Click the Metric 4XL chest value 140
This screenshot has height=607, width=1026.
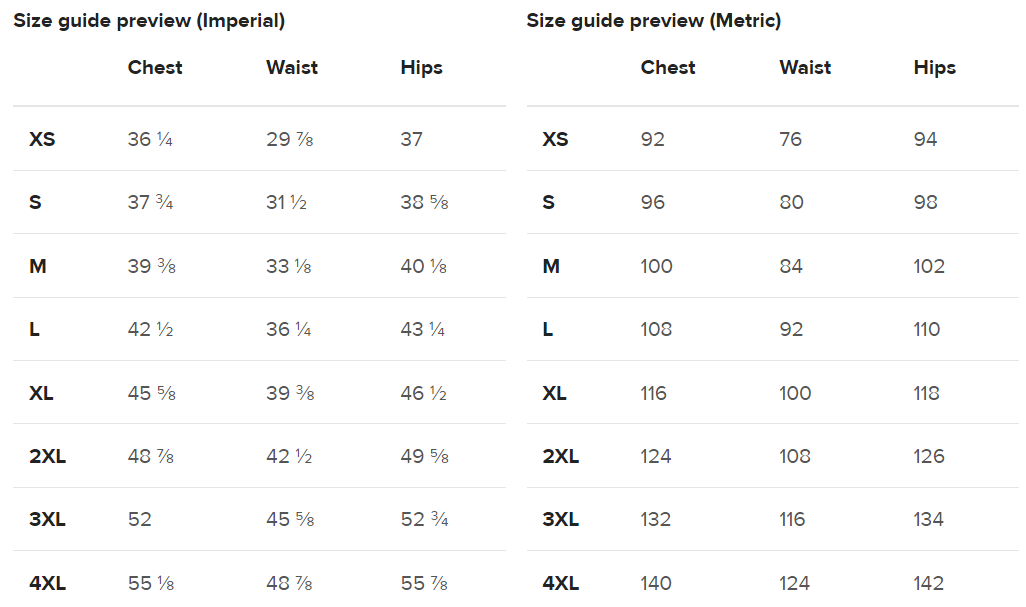(x=656, y=583)
